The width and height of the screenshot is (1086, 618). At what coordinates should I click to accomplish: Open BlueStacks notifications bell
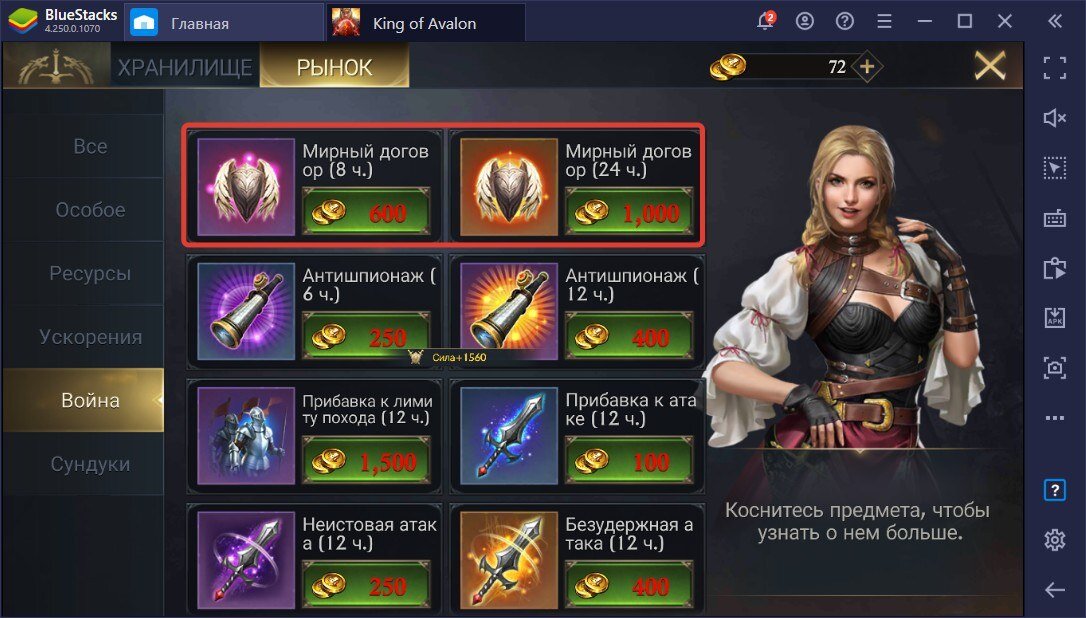(765, 21)
